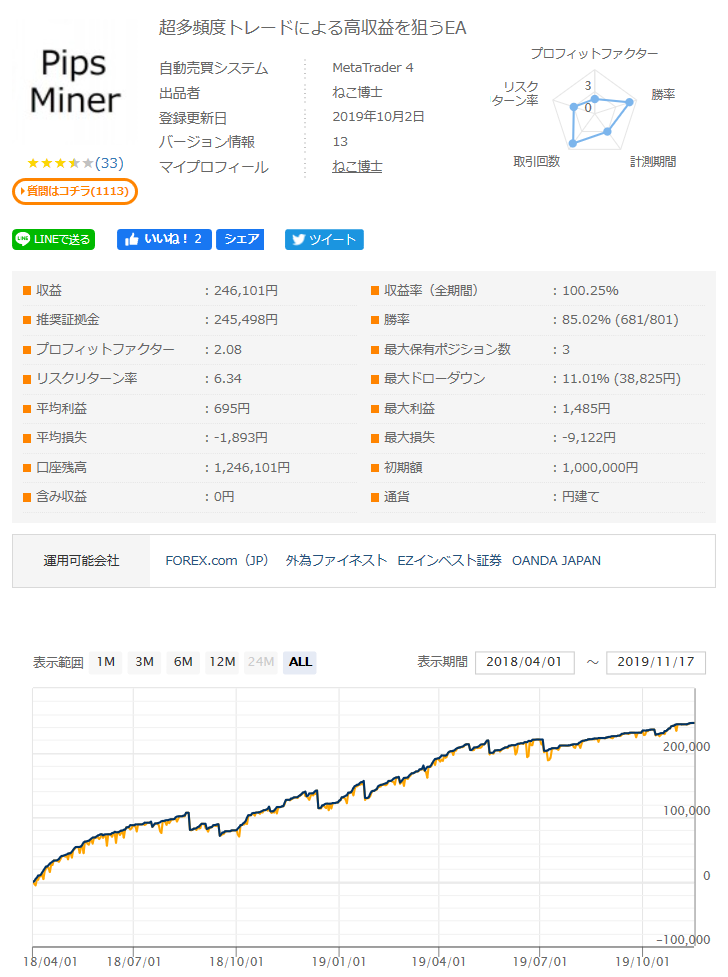The image size is (728, 977).
Task: Click the 勝率 value 85.02% (681/801)
Action: click(x=620, y=320)
